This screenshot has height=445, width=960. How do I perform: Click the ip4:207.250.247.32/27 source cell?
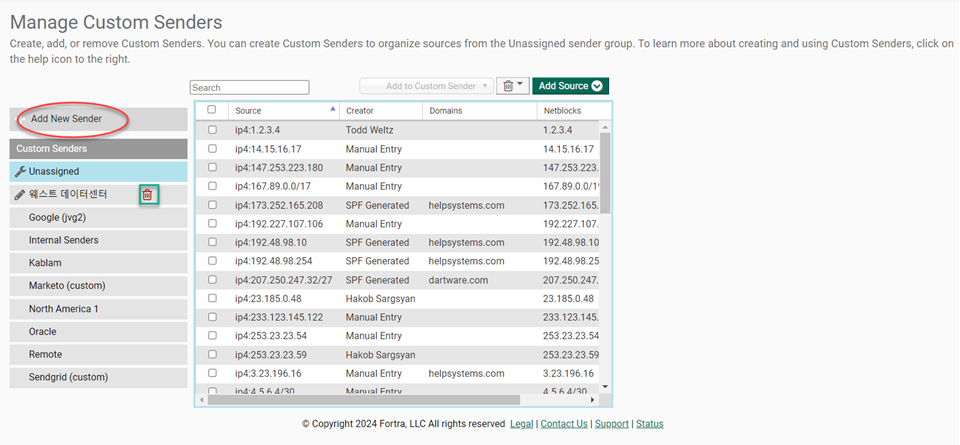[283, 280]
